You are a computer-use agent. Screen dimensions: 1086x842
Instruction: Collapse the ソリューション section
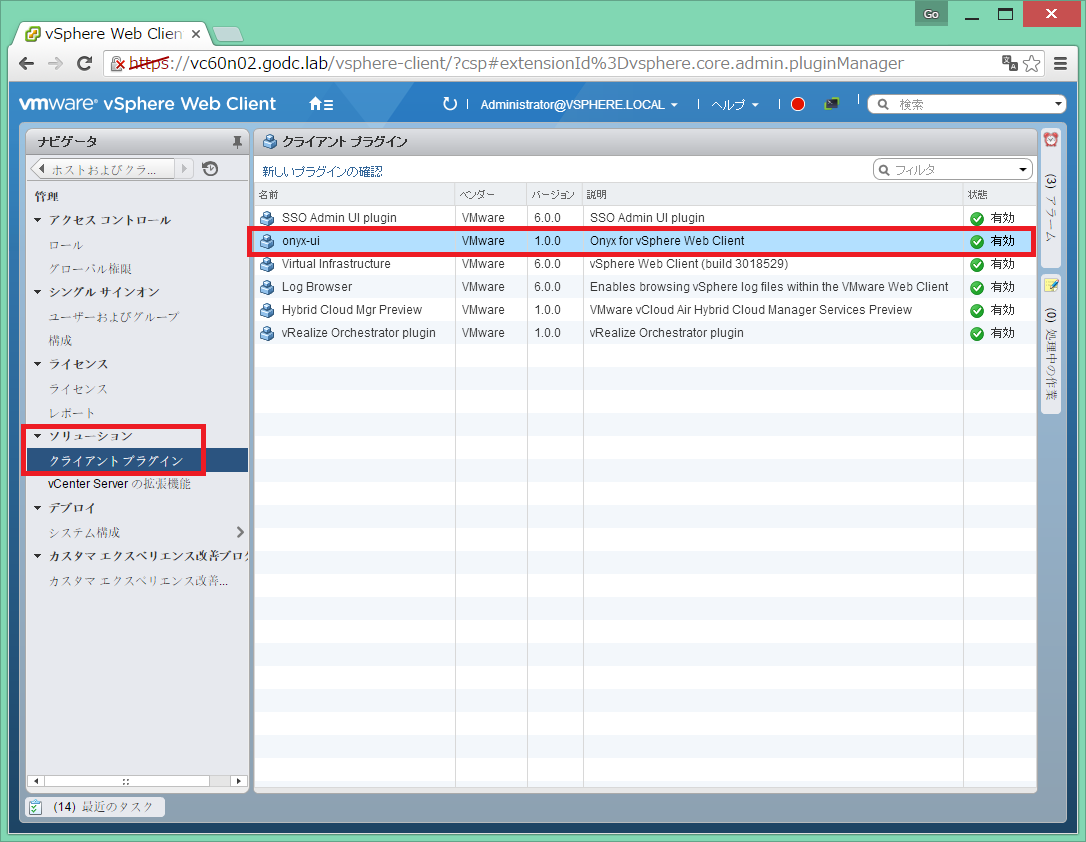[38, 436]
